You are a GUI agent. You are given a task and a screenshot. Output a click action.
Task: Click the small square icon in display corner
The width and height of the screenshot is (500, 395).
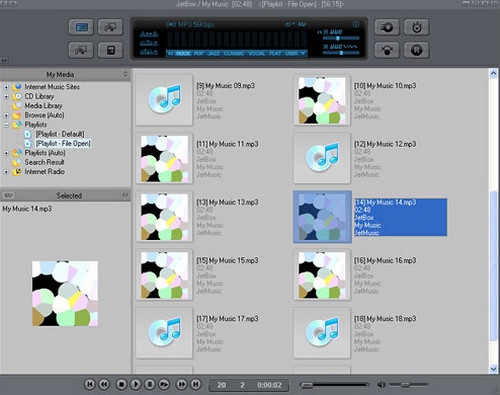(356, 24)
